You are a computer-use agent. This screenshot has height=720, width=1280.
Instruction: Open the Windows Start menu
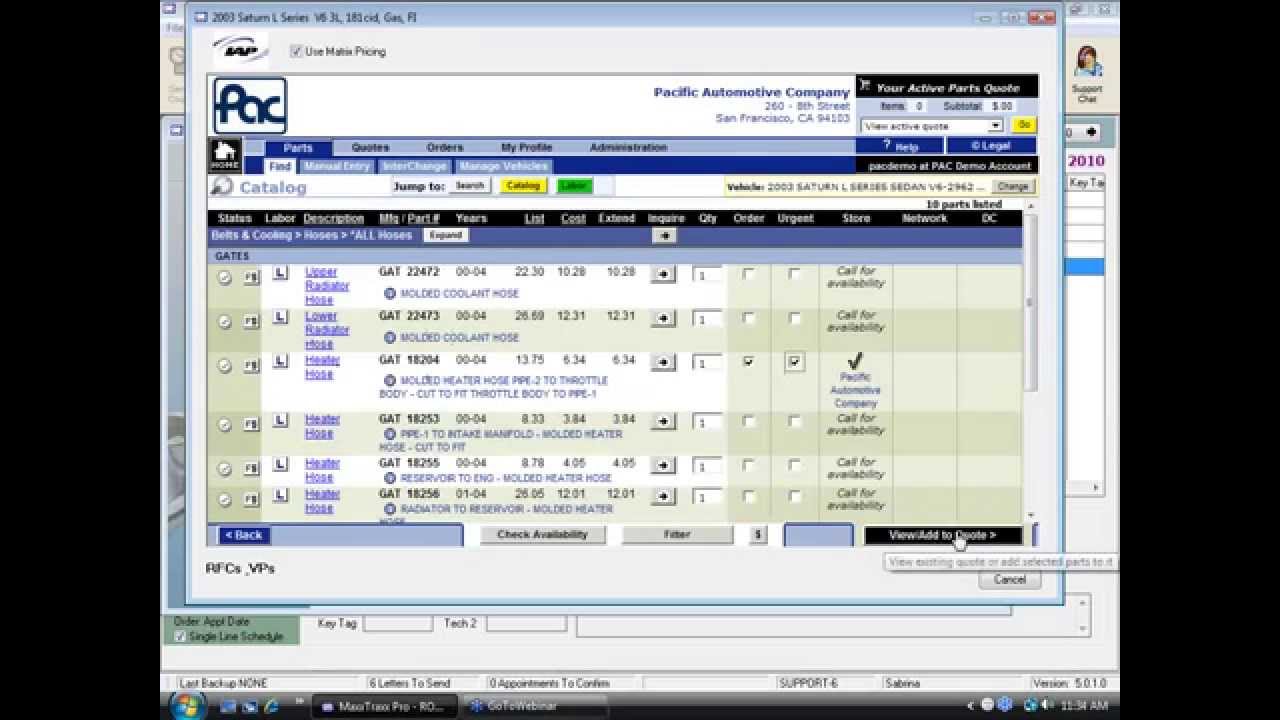coord(185,705)
